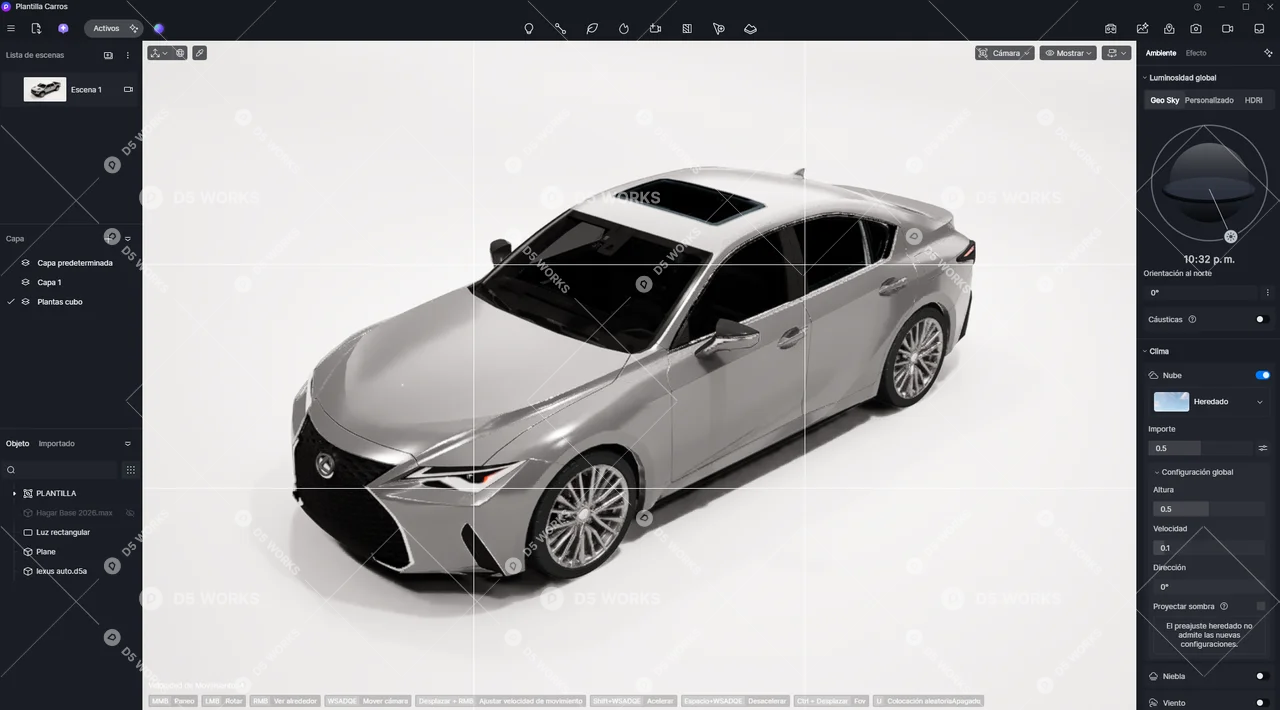Click the globe coordinate icon in viewport
Screen dimensions: 1280x710
point(180,52)
